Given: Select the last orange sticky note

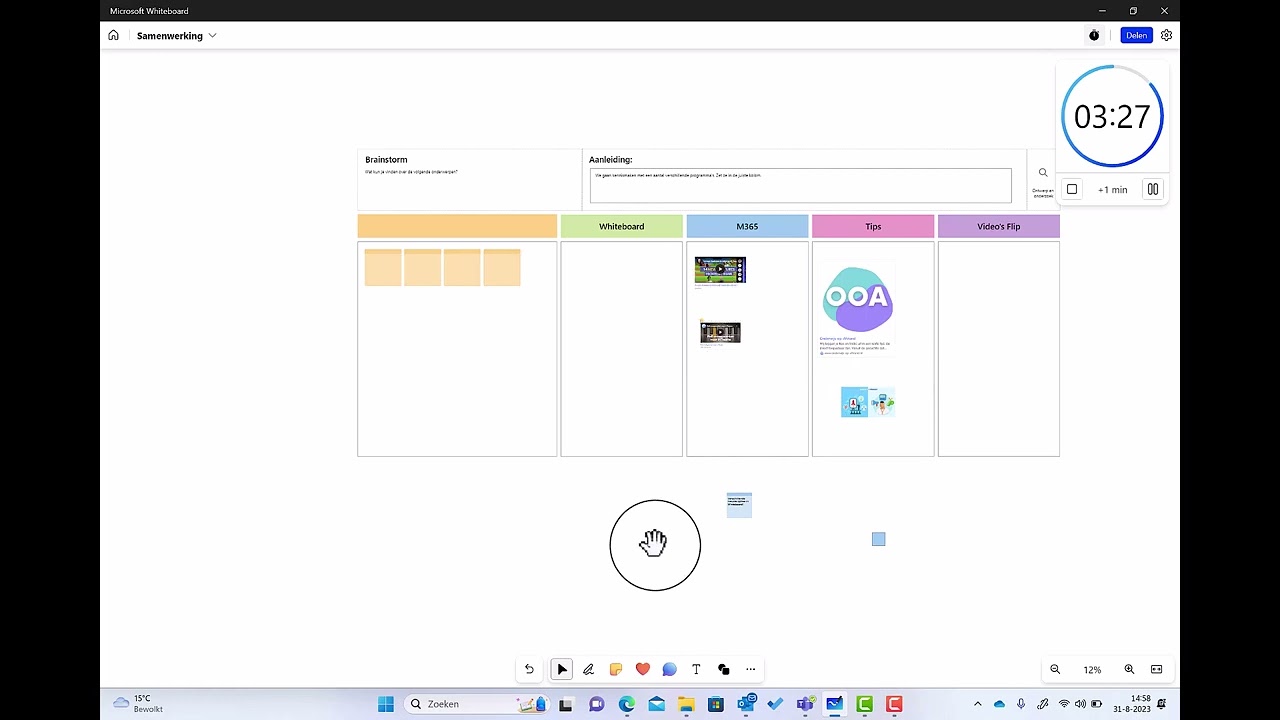Looking at the screenshot, I should pos(502,267).
